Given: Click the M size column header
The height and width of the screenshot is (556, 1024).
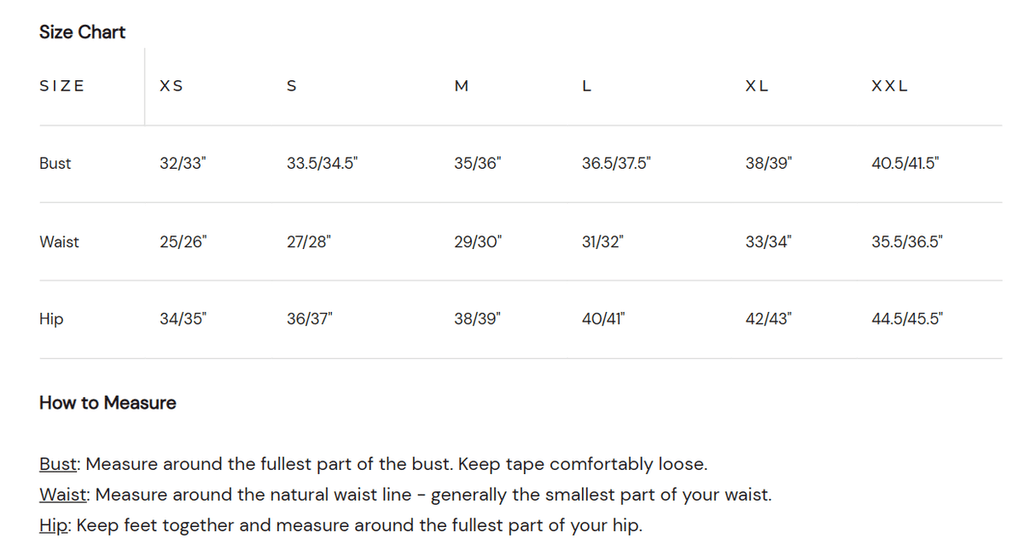Looking at the screenshot, I should [461, 86].
